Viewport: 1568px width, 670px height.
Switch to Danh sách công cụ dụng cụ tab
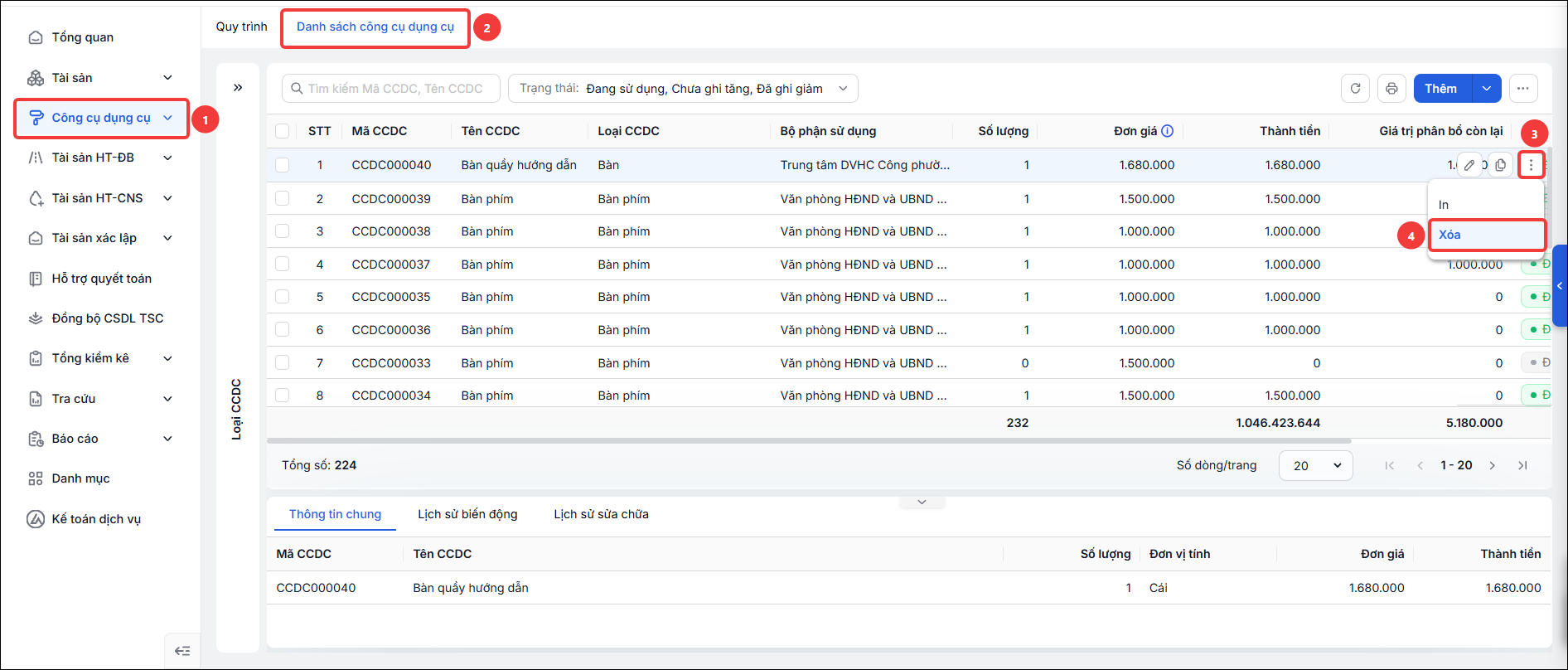click(375, 27)
